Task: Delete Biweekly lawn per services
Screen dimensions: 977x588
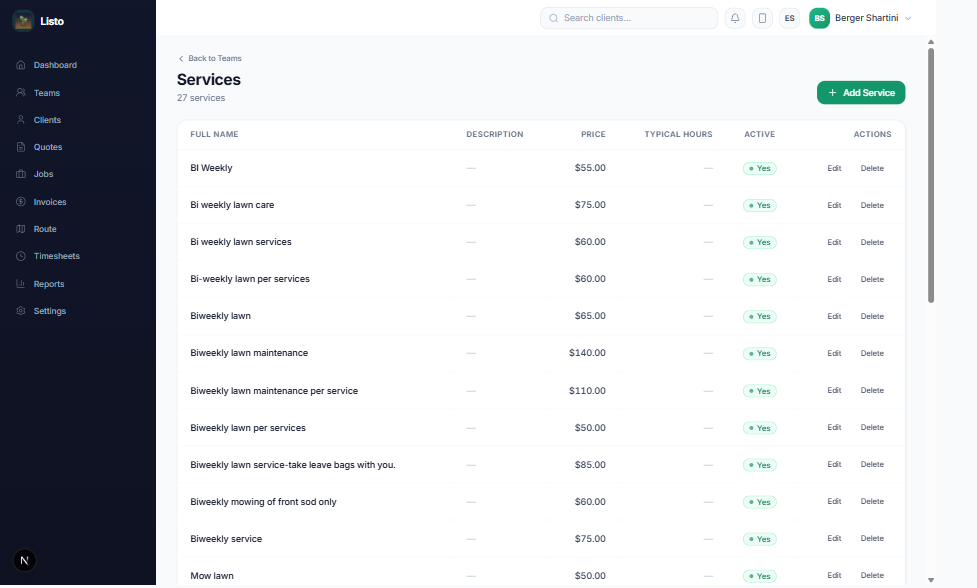Action: [x=872, y=427]
